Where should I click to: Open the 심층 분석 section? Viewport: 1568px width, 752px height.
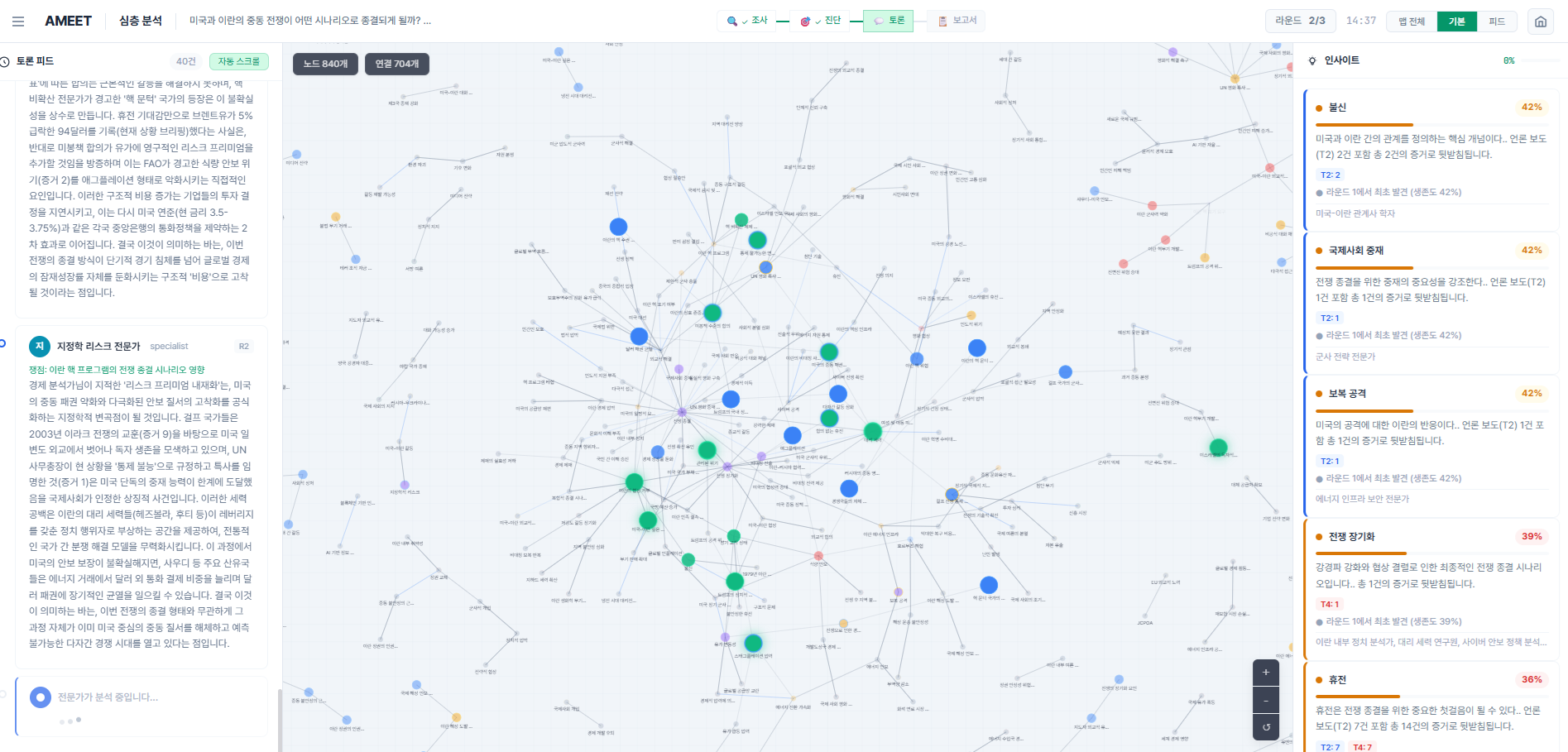point(141,21)
